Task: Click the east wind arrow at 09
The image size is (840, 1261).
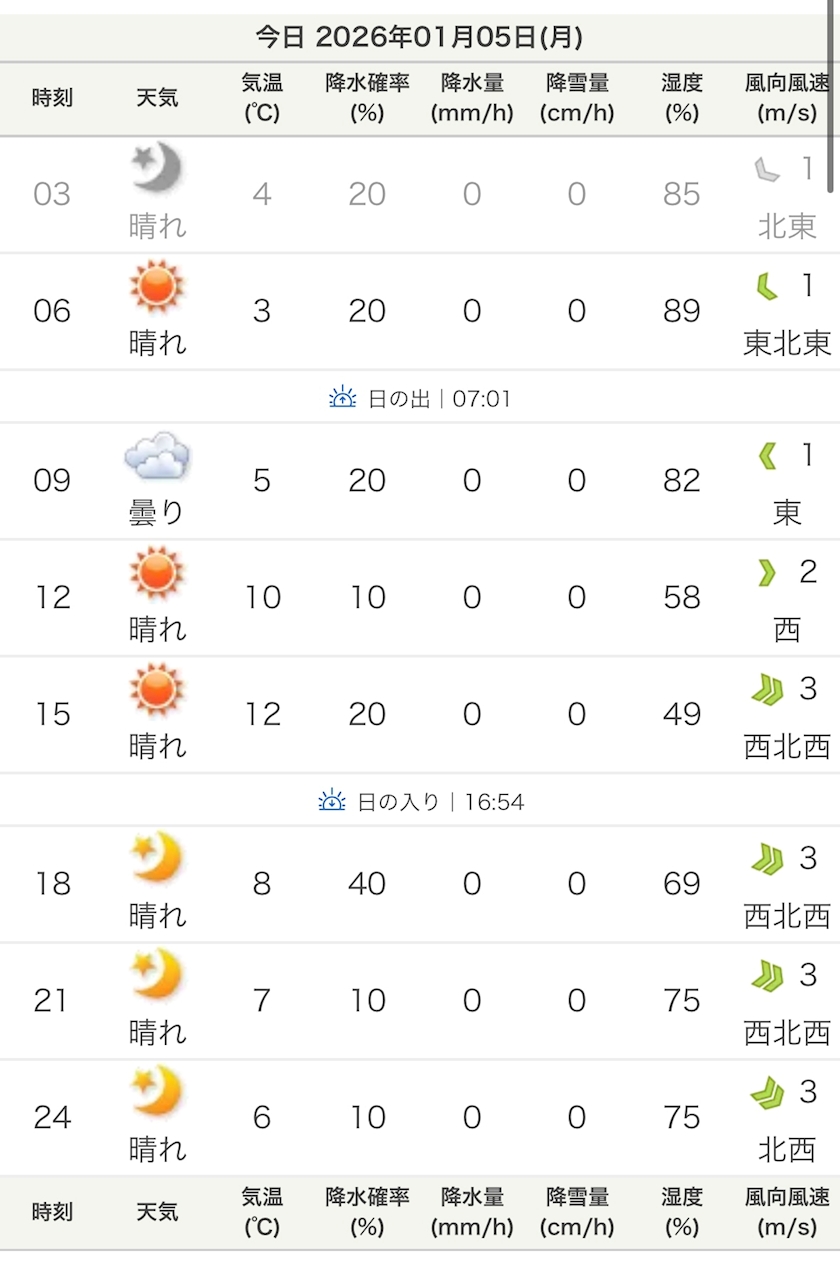Action: pos(767,457)
